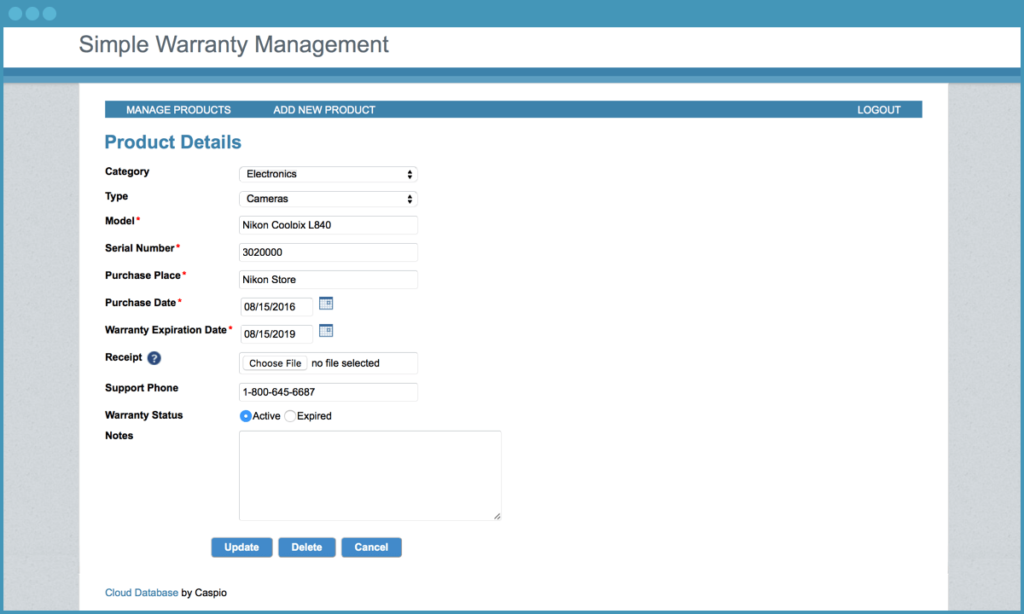Screen dimensions: 1024x614
Task: Select the Expired warranty status radio button
Action: click(x=291, y=416)
